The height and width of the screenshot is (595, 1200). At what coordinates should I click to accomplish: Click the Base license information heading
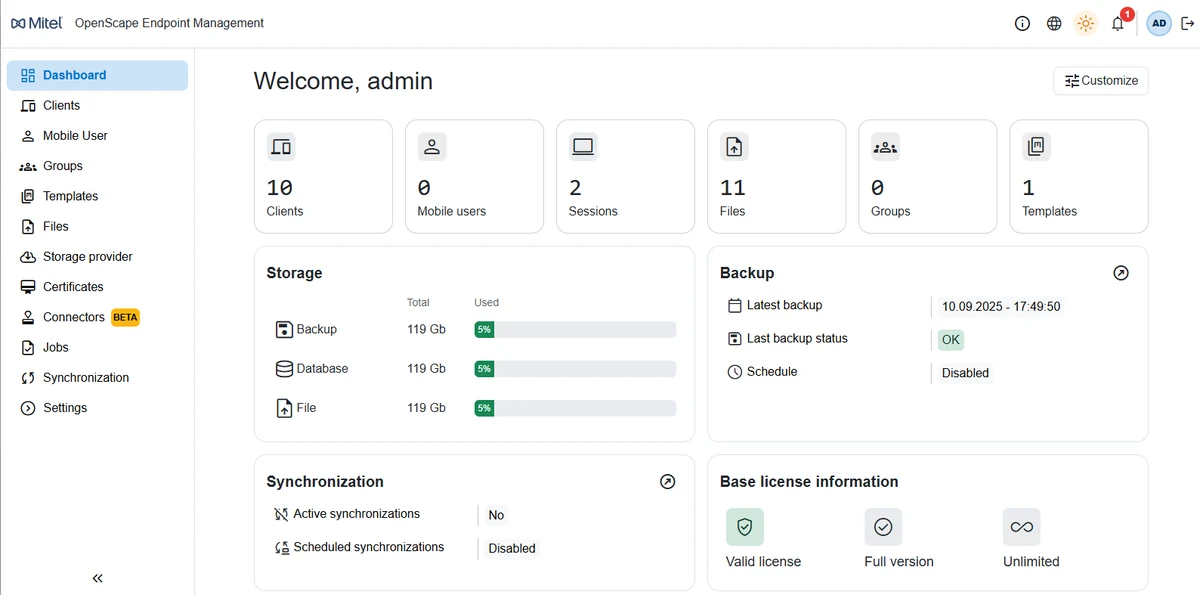coord(809,482)
